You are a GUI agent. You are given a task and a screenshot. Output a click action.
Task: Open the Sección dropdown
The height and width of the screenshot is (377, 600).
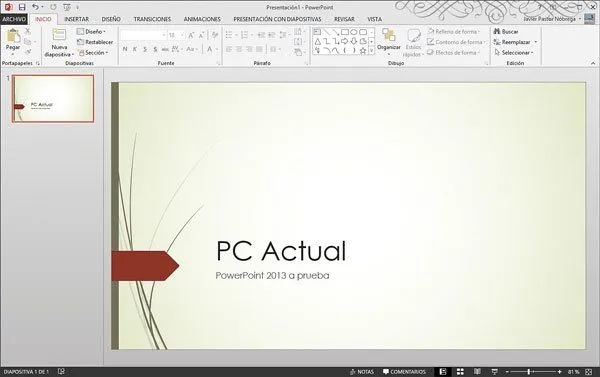[93, 52]
